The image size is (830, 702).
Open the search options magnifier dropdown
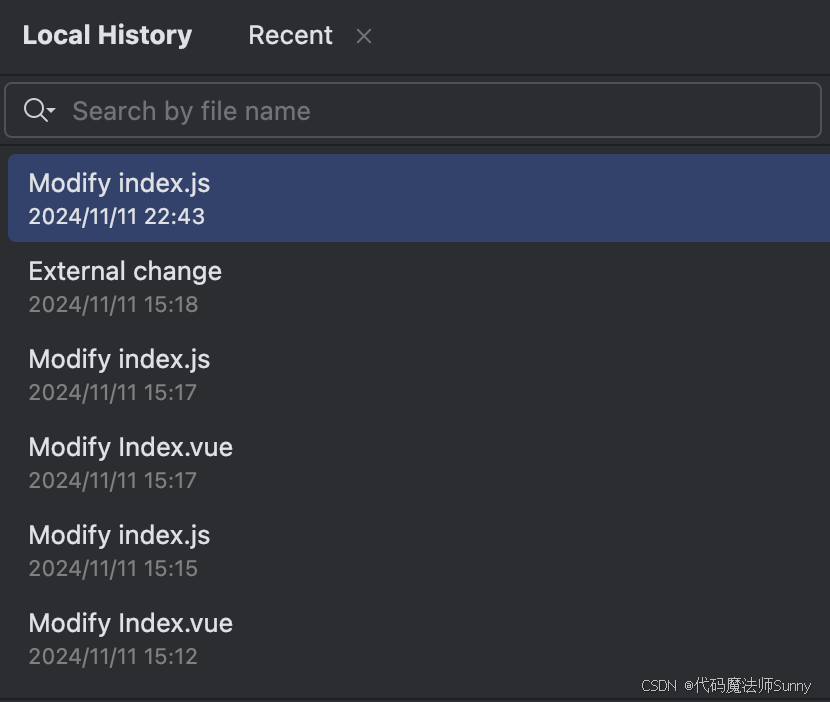pos(39,110)
